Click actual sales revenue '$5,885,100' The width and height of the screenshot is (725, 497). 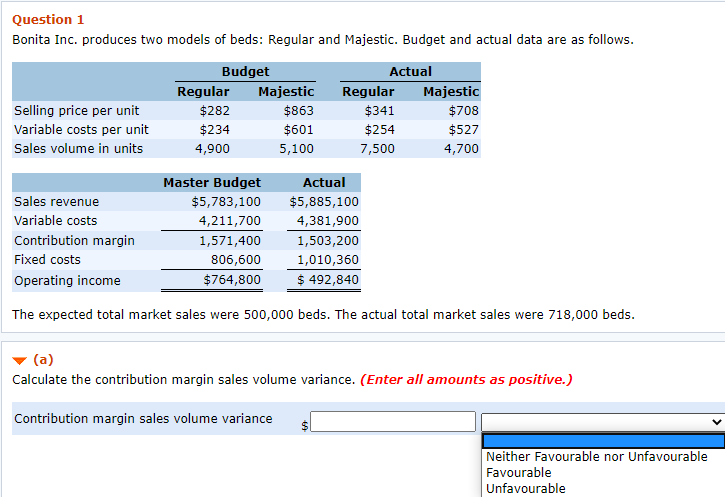[324, 202]
